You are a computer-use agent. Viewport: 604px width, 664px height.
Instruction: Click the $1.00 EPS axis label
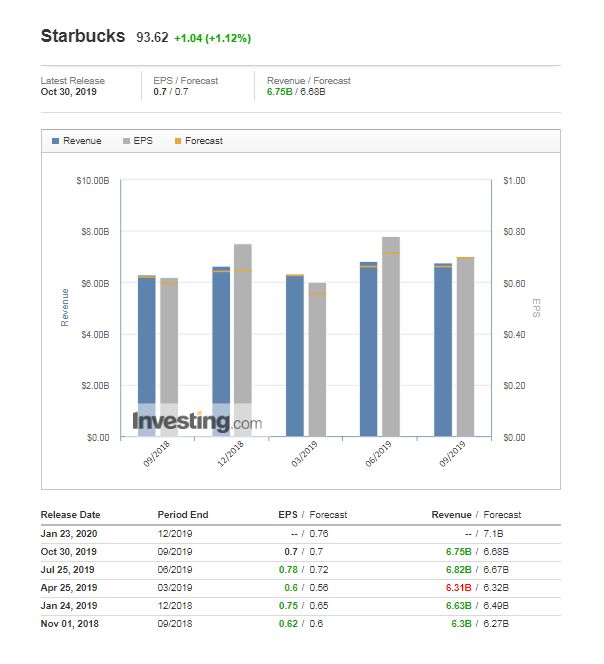[514, 181]
